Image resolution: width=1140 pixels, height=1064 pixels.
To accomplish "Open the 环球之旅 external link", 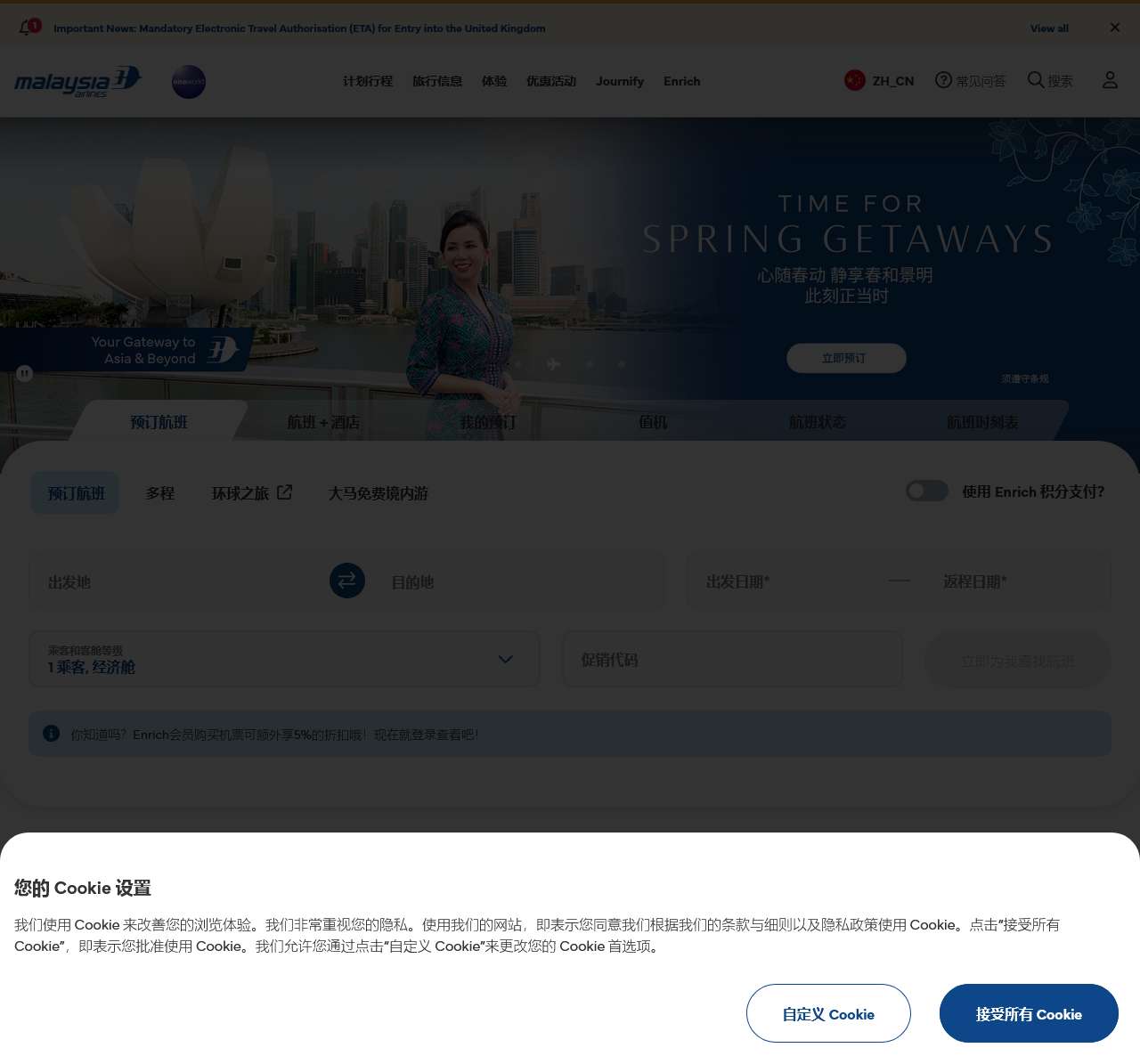I will pos(251,492).
